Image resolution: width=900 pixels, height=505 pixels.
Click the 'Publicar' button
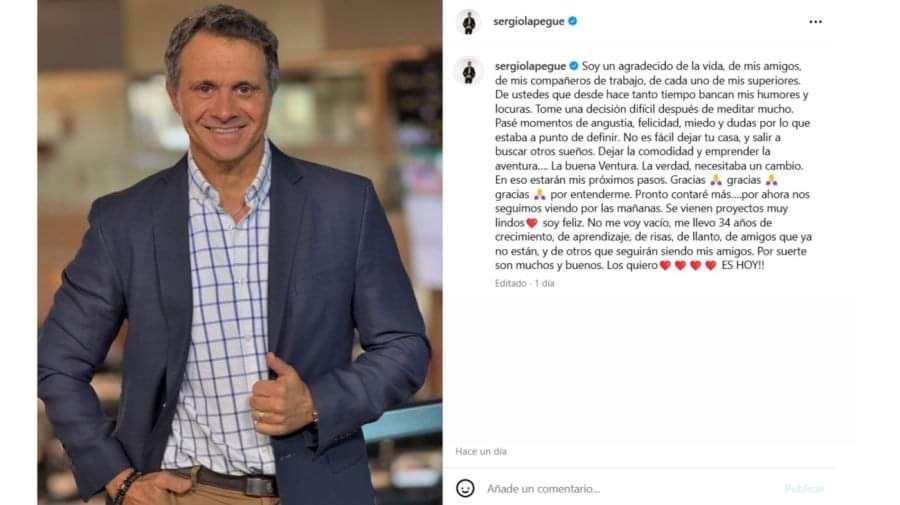coord(804,489)
